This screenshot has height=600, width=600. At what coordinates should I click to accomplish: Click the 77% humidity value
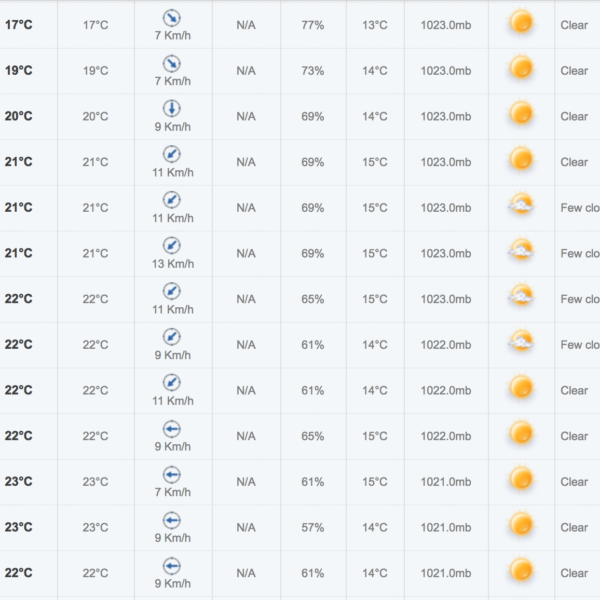(312, 25)
